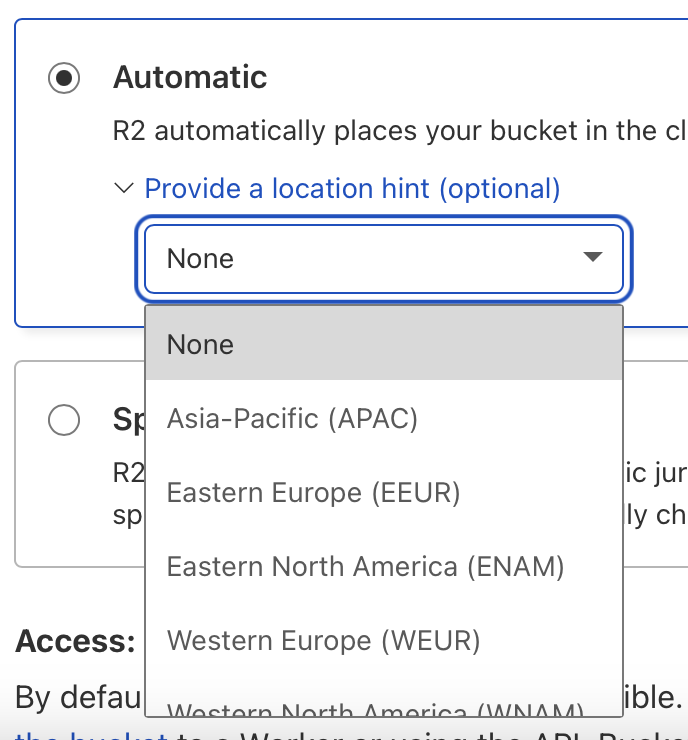Collapse the location hint chevron icon
The height and width of the screenshot is (740, 688).
tap(124, 188)
